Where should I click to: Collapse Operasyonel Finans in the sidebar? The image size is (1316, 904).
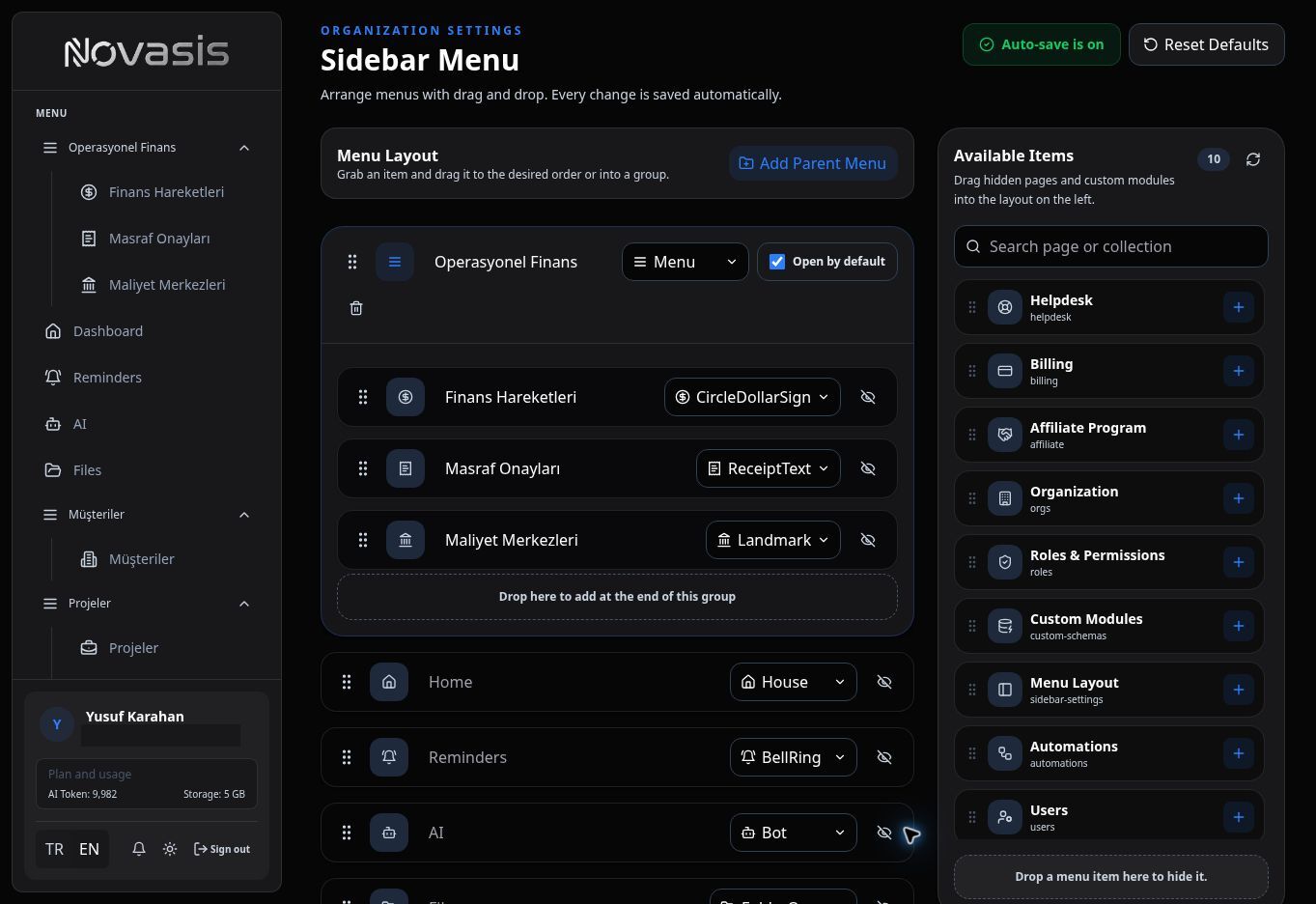244,148
